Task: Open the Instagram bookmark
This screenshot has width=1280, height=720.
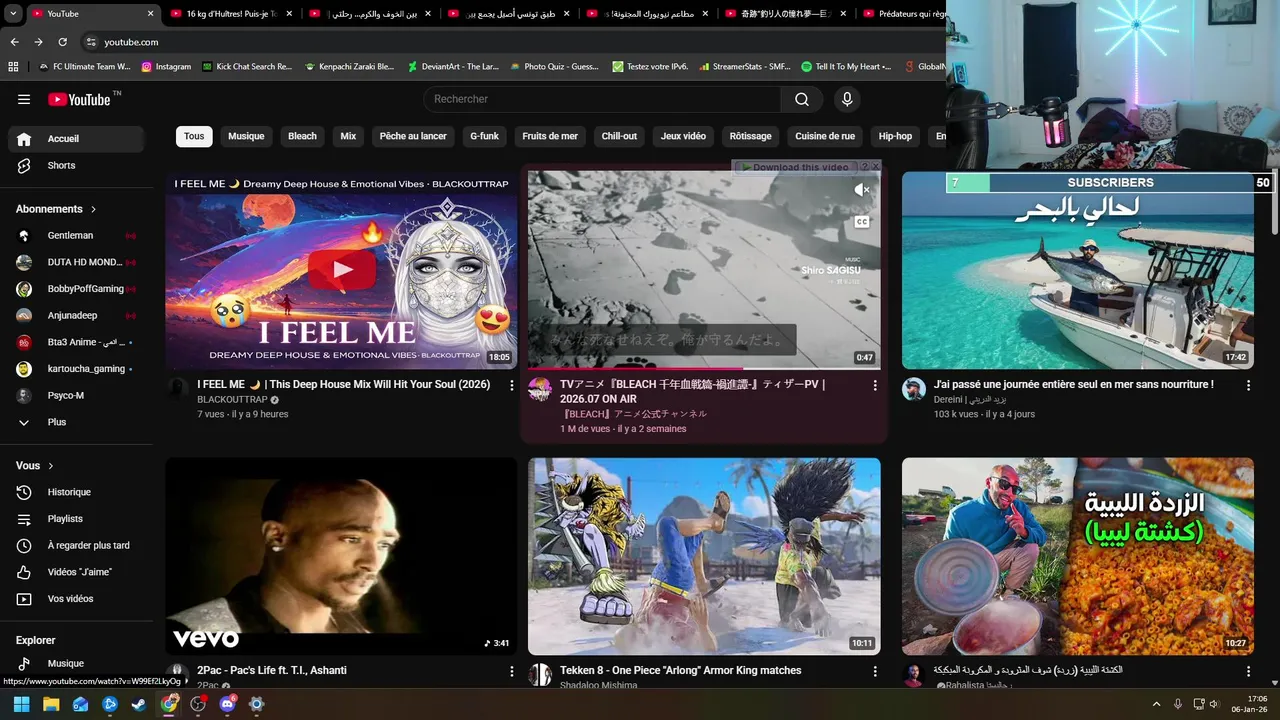Action: (x=166, y=67)
